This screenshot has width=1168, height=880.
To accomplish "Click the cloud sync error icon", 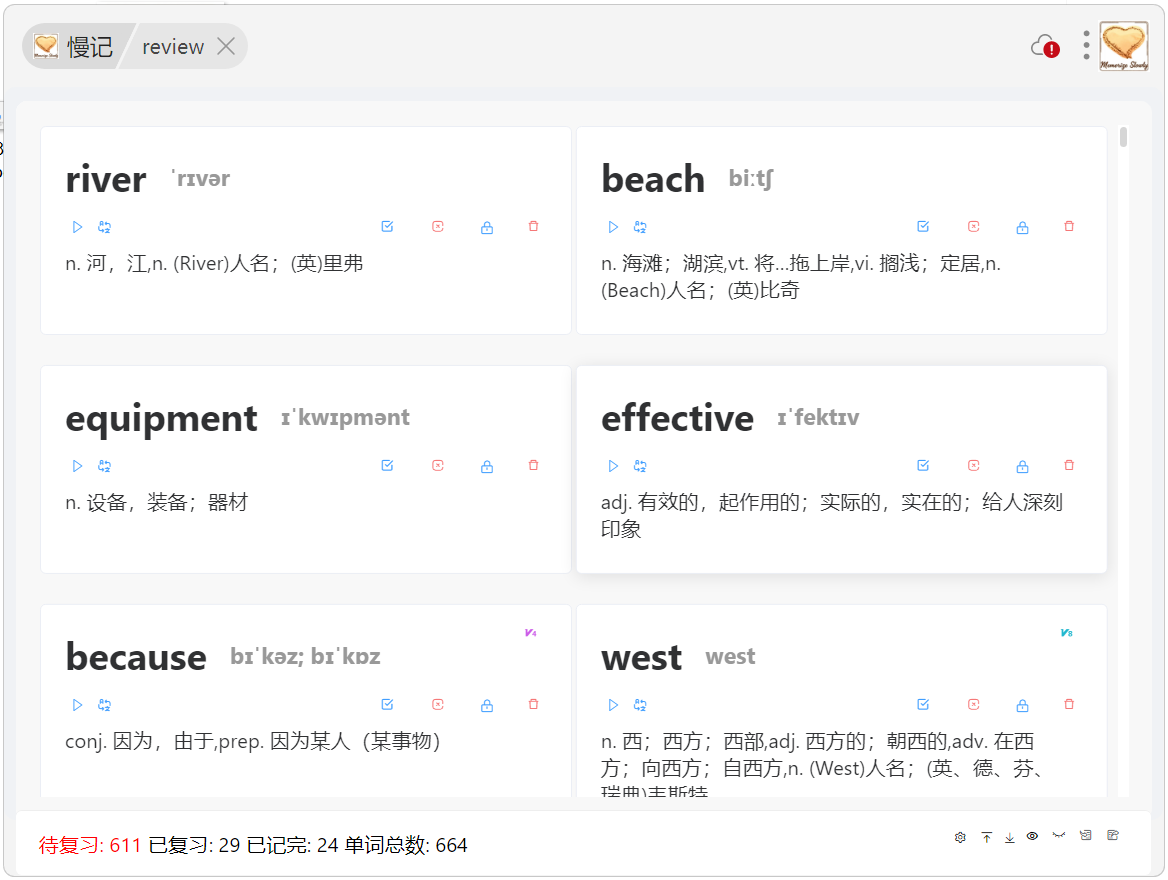I will [1044, 46].
